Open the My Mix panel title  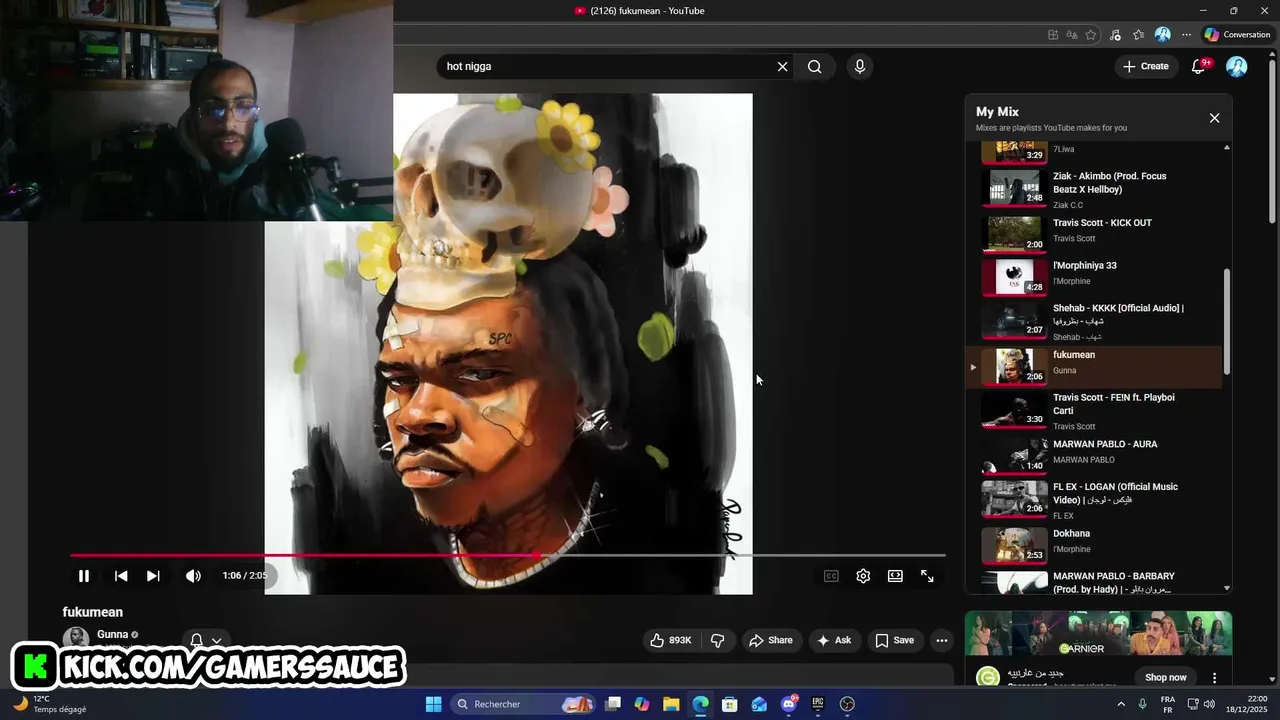click(x=997, y=112)
